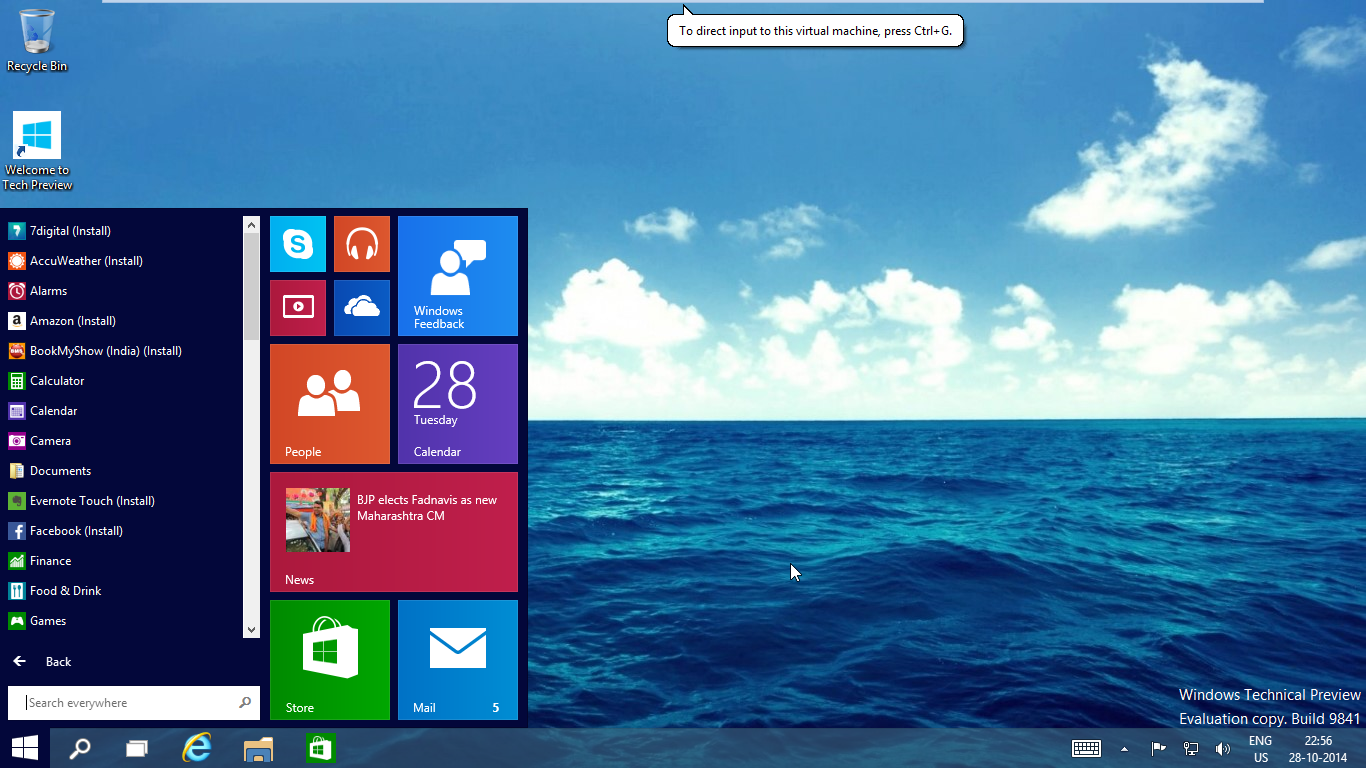Image resolution: width=1366 pixels, height=768 pixels.
Task: Open the Windows Feedback tile
Action: click(x=457, y=275)
